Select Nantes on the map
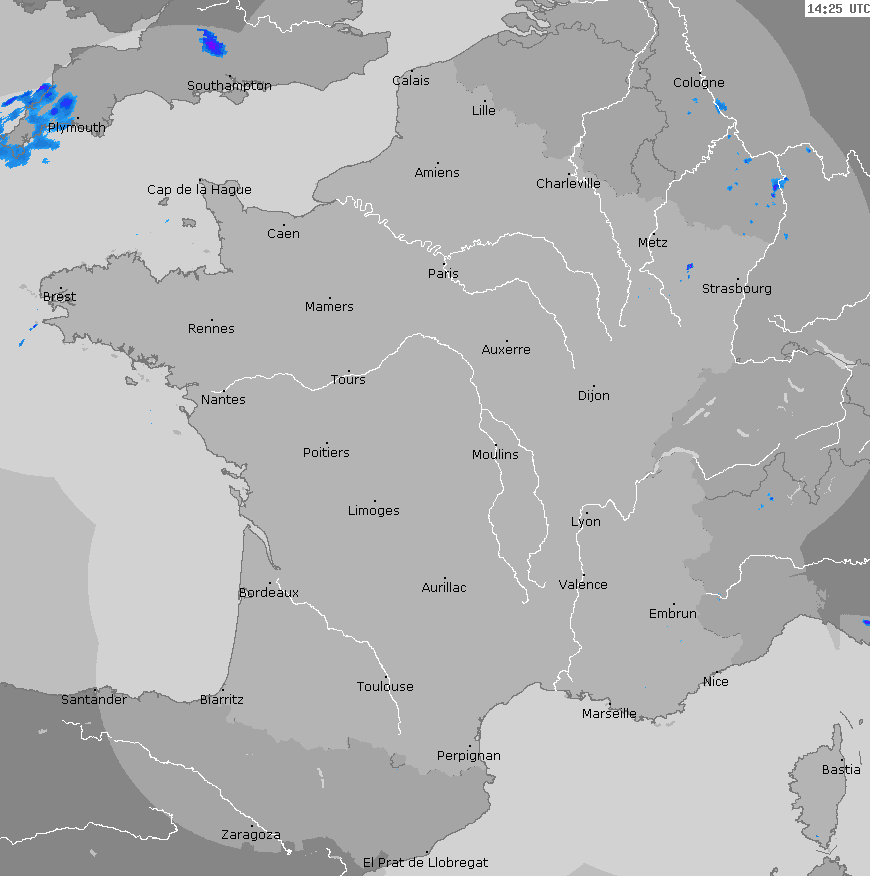870x876 pixels. coord(223,400)
